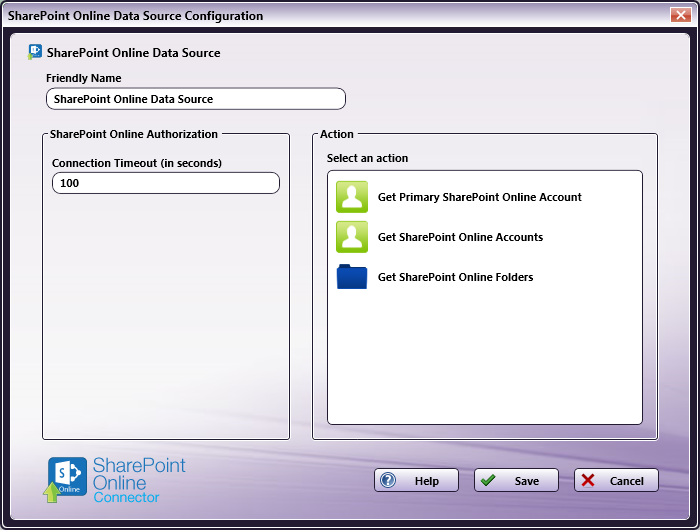Click the red X icon on Cancel

pos(588,480)
